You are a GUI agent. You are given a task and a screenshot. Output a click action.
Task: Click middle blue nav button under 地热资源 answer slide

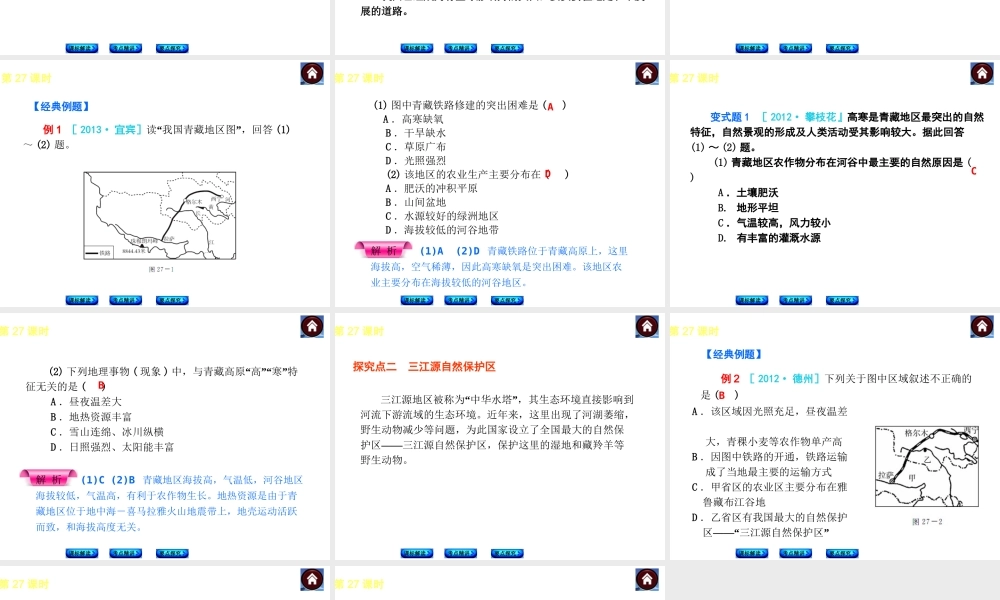coord(126,553)
